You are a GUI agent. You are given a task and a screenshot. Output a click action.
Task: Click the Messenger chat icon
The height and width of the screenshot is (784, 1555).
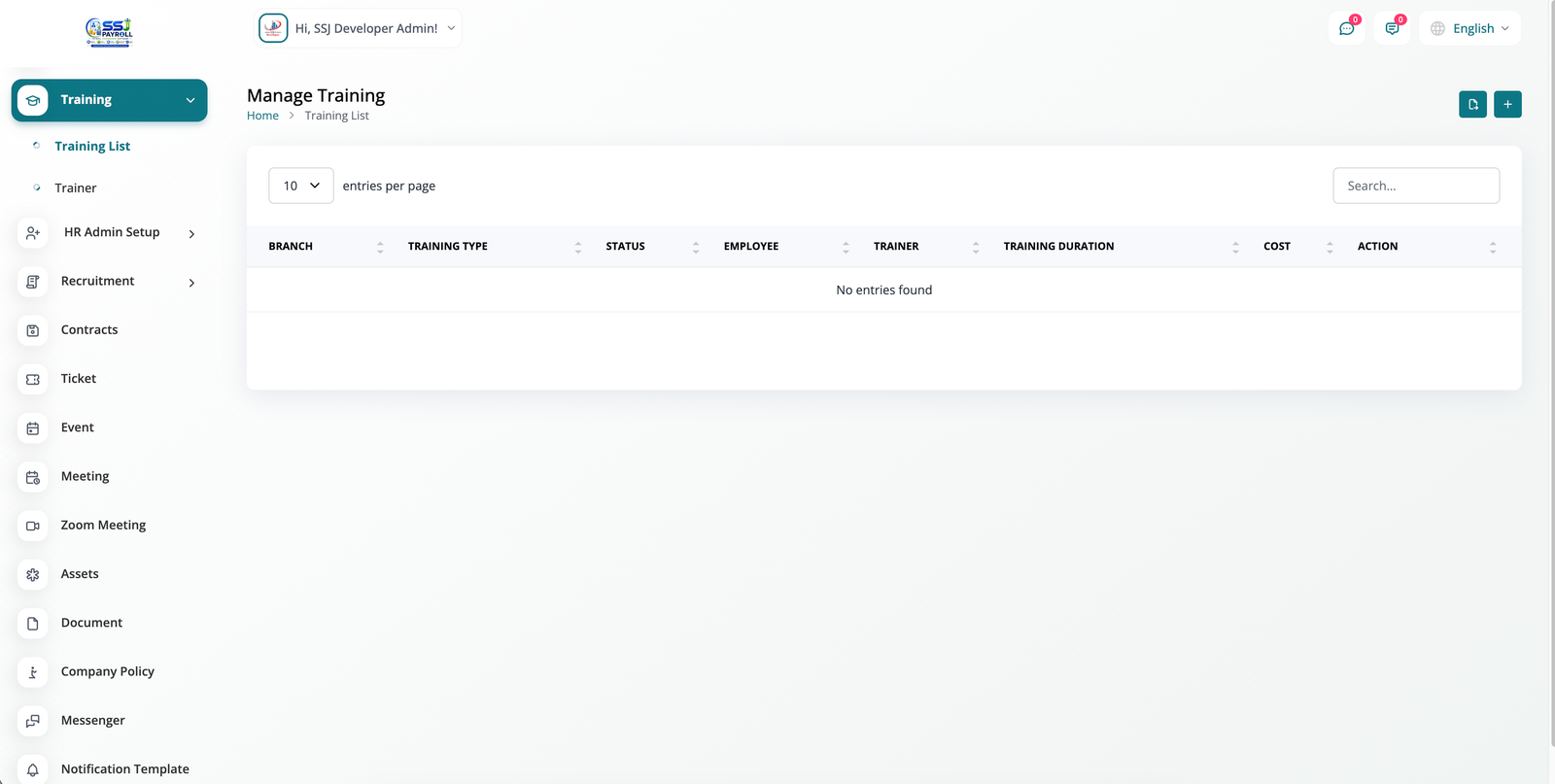[33, 721]
